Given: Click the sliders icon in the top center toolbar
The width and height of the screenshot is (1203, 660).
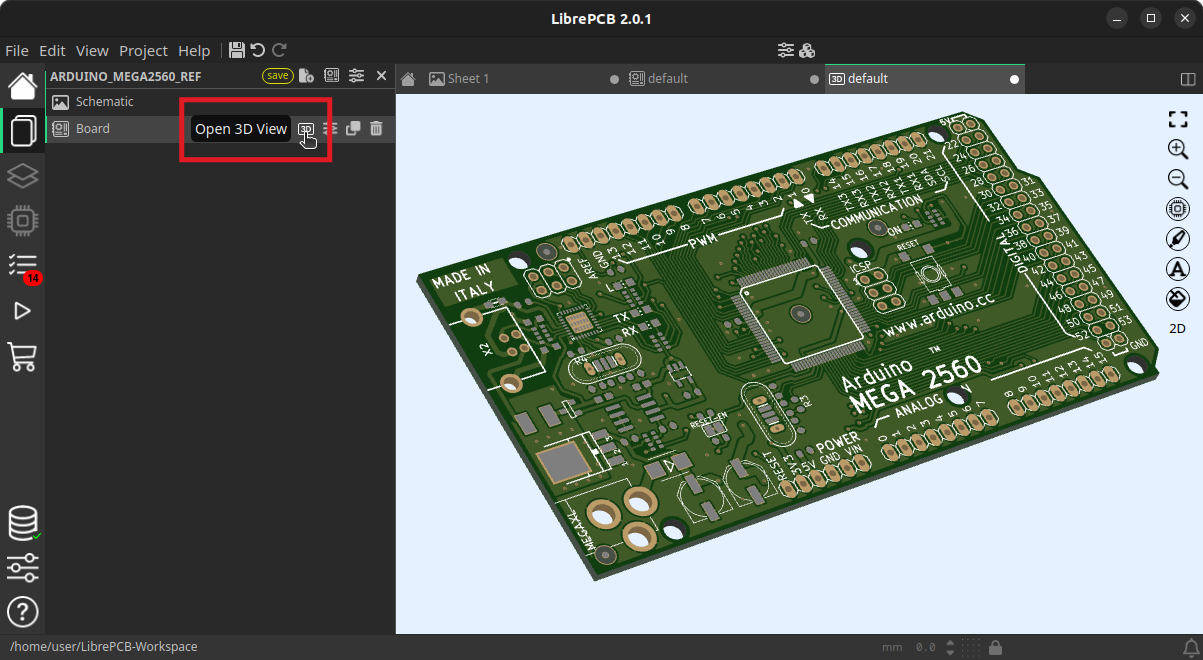Looking at the screenshot, I should pos(786,50).
